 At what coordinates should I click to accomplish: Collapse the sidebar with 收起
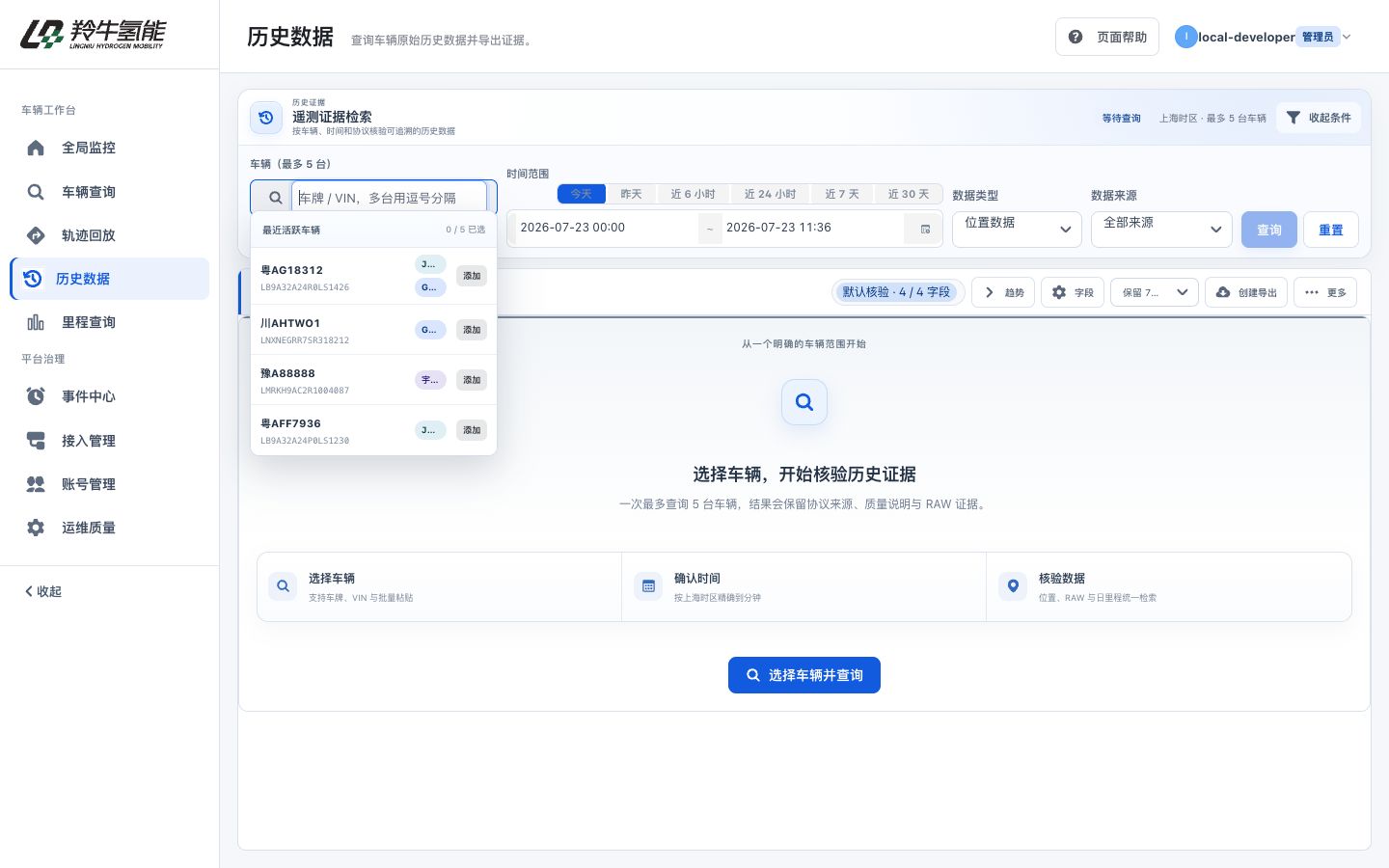(42, 591)
